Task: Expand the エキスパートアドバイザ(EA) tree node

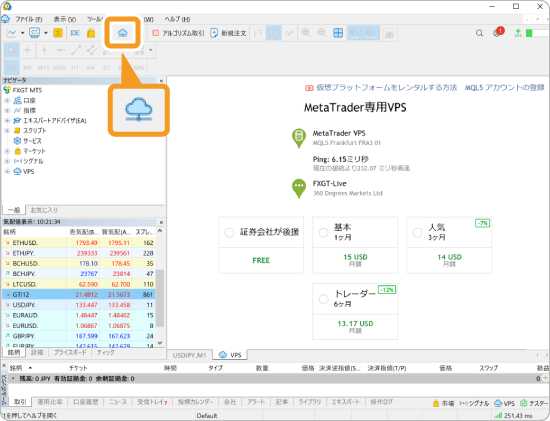Action: pos(7,120)
